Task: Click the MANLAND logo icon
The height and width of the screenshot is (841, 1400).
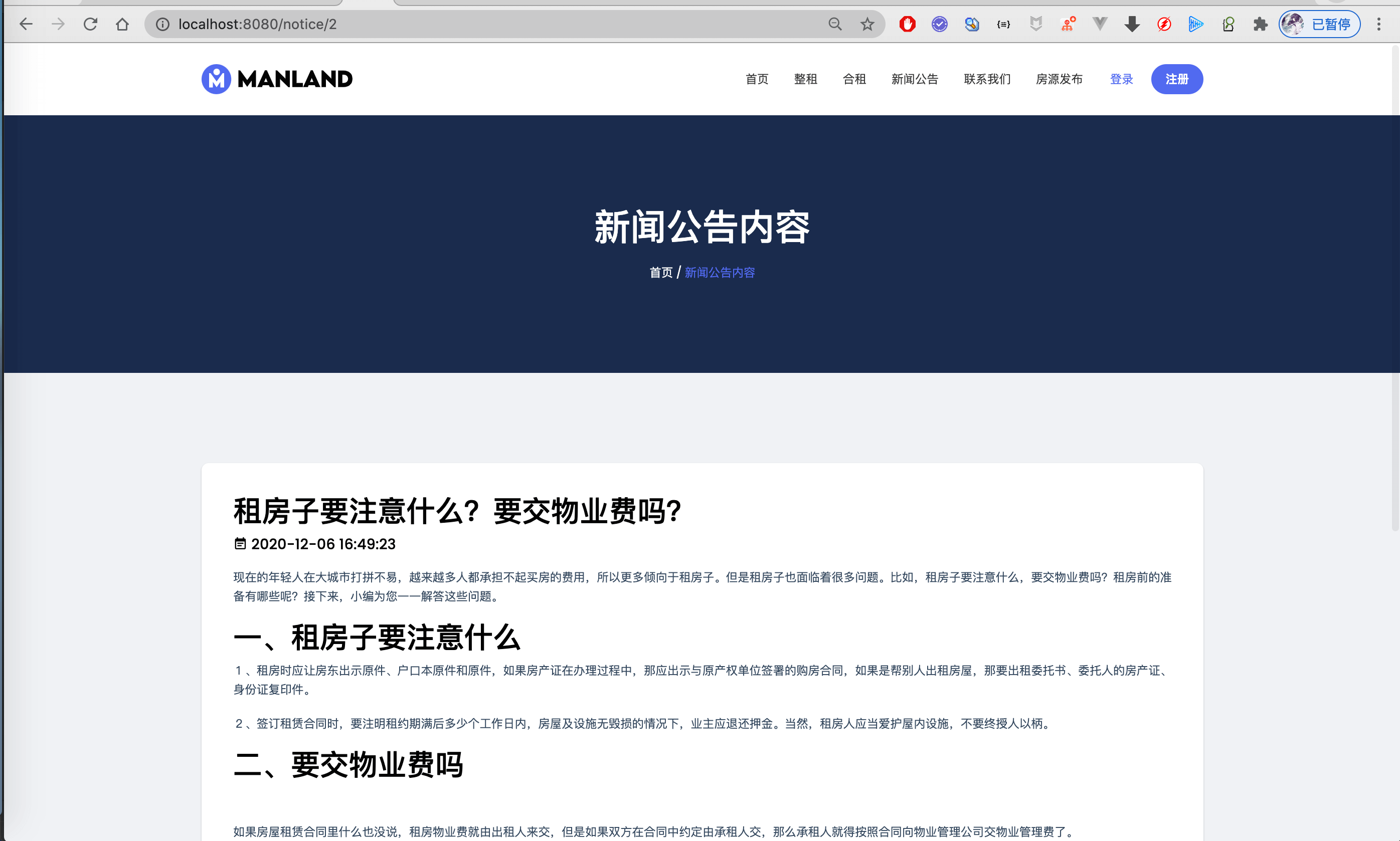Action: (216, 79)
